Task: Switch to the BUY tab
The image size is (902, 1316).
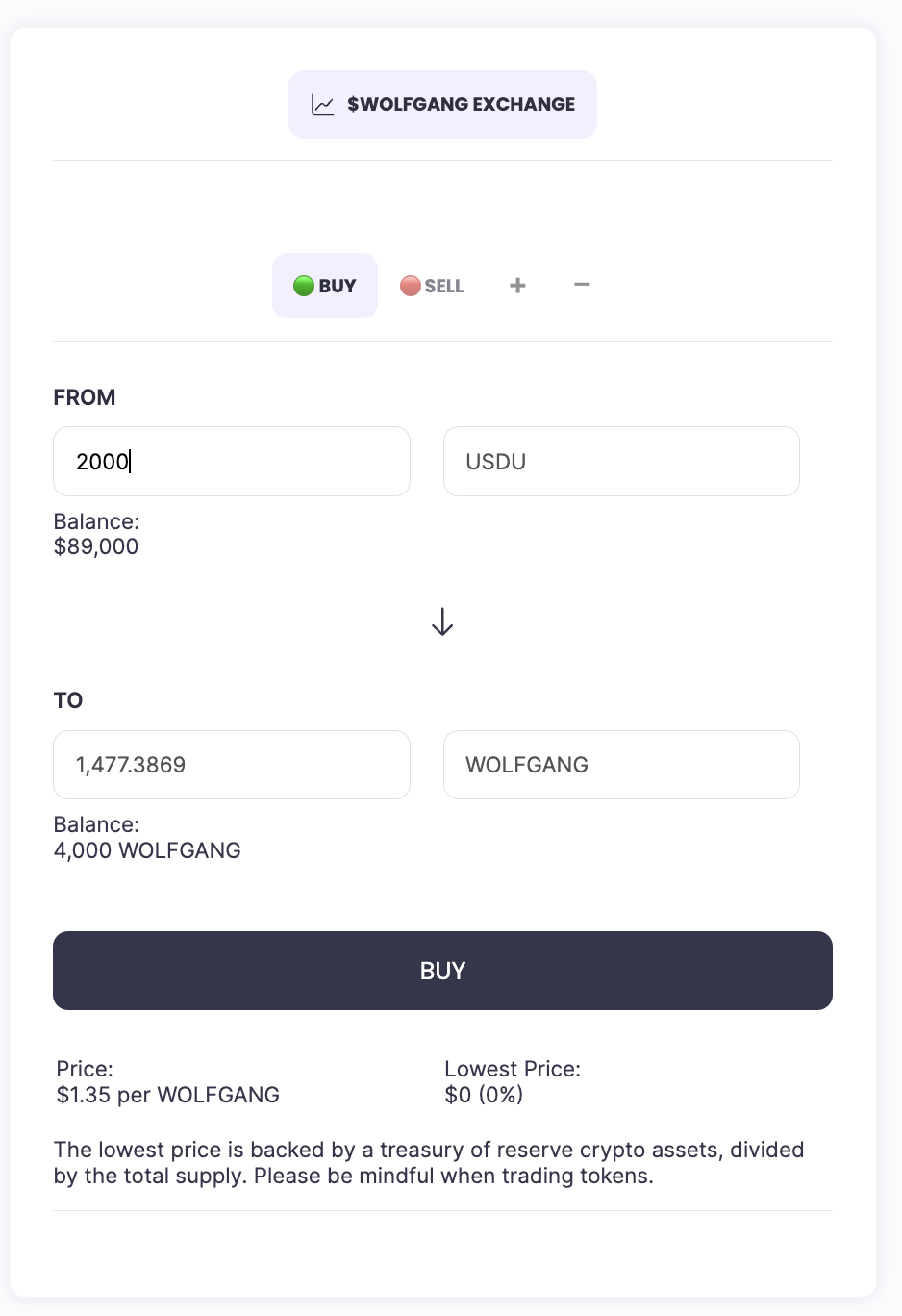Action: (x=325, y=286)
